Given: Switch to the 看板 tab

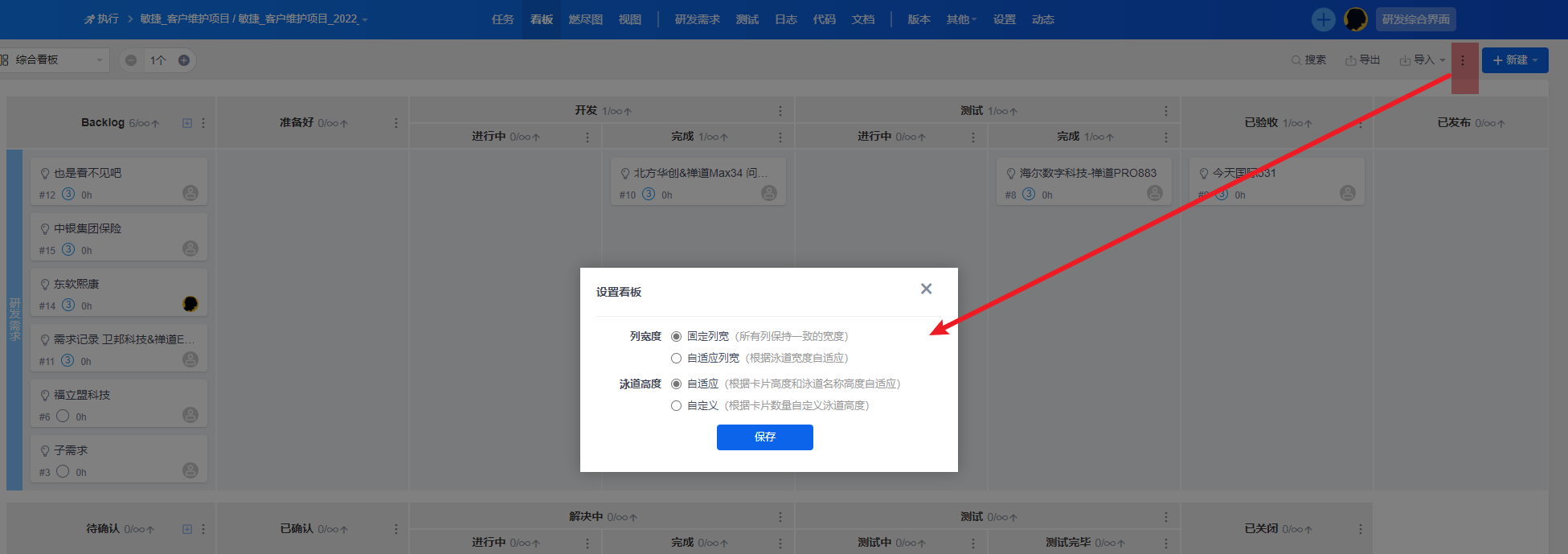Looking at the screenshot, I should point(542,19).
